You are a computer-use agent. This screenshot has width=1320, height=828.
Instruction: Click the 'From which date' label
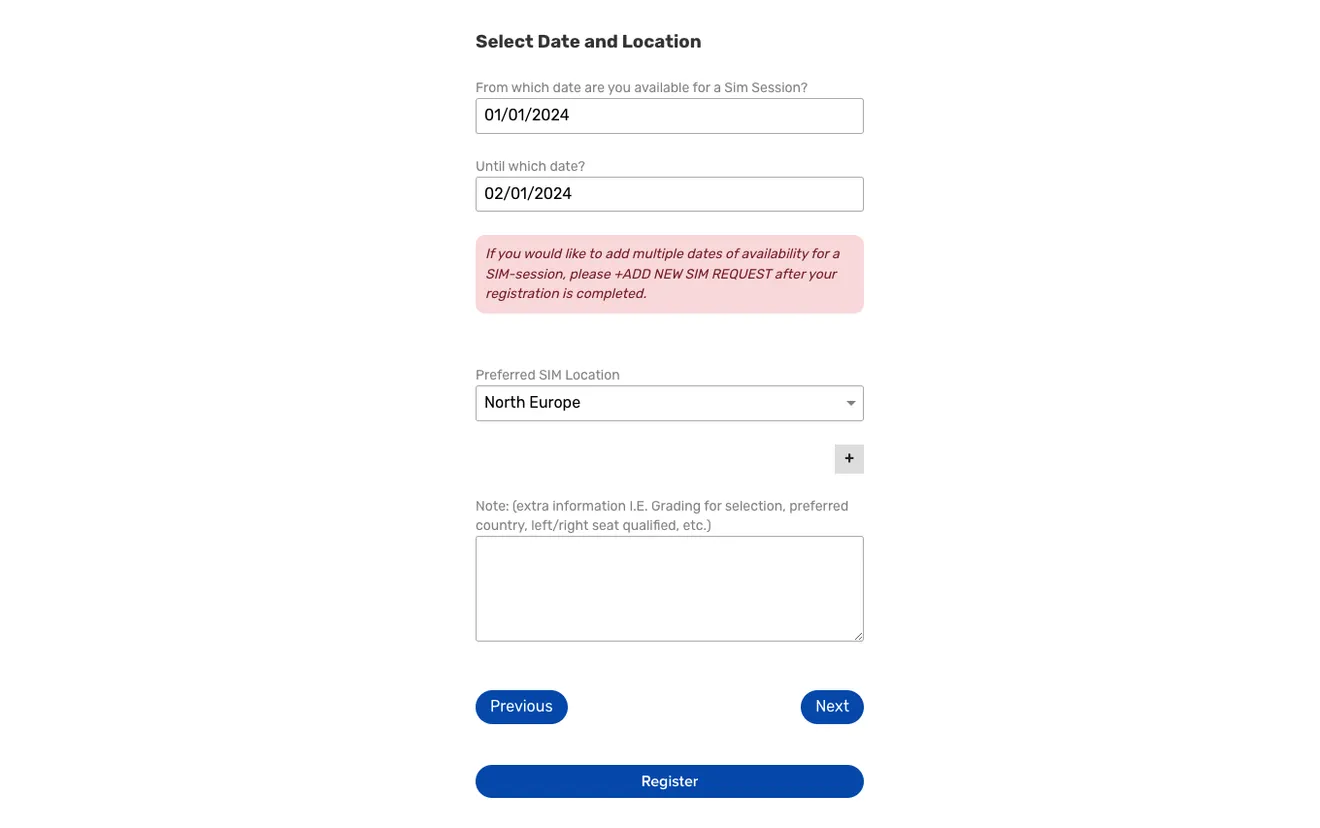[x=641, y=88]
